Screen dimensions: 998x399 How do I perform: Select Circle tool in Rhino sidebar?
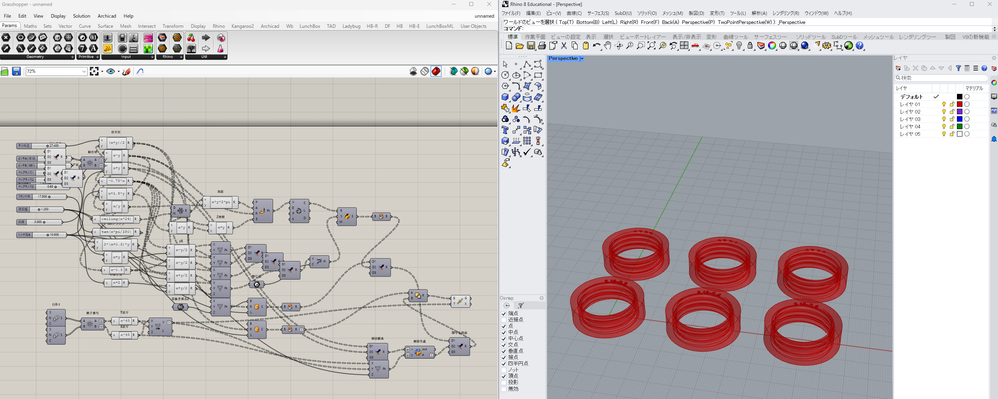click(x=505, y=75)
